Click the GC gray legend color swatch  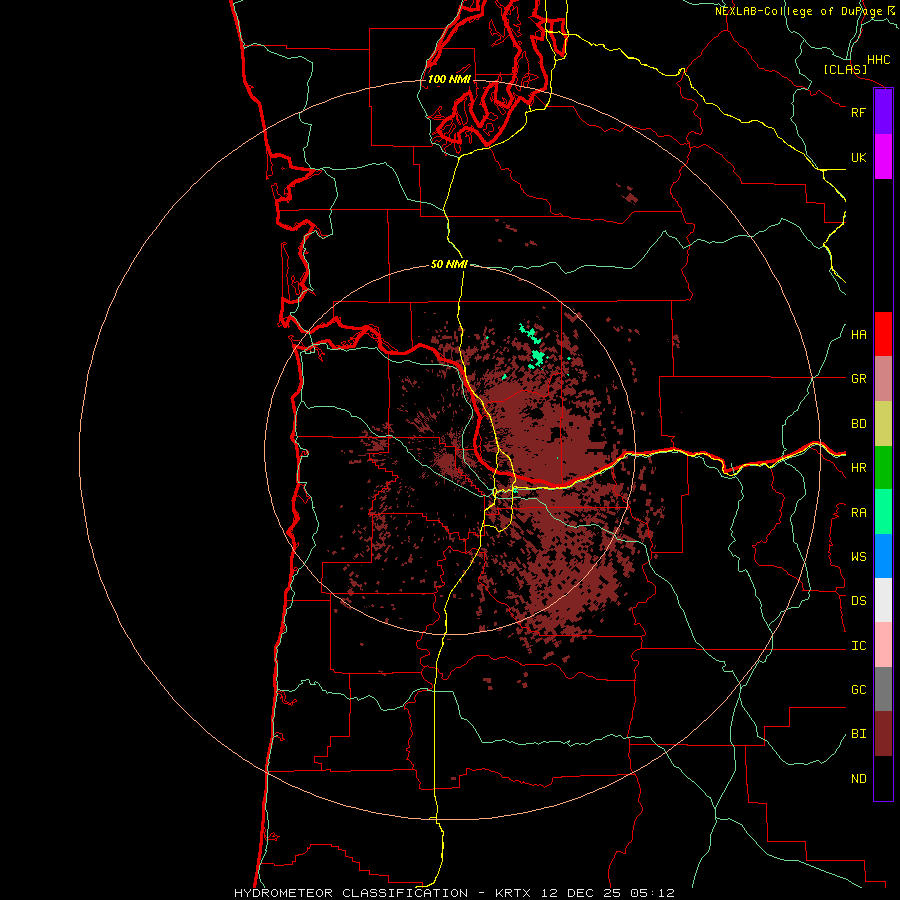883,689
